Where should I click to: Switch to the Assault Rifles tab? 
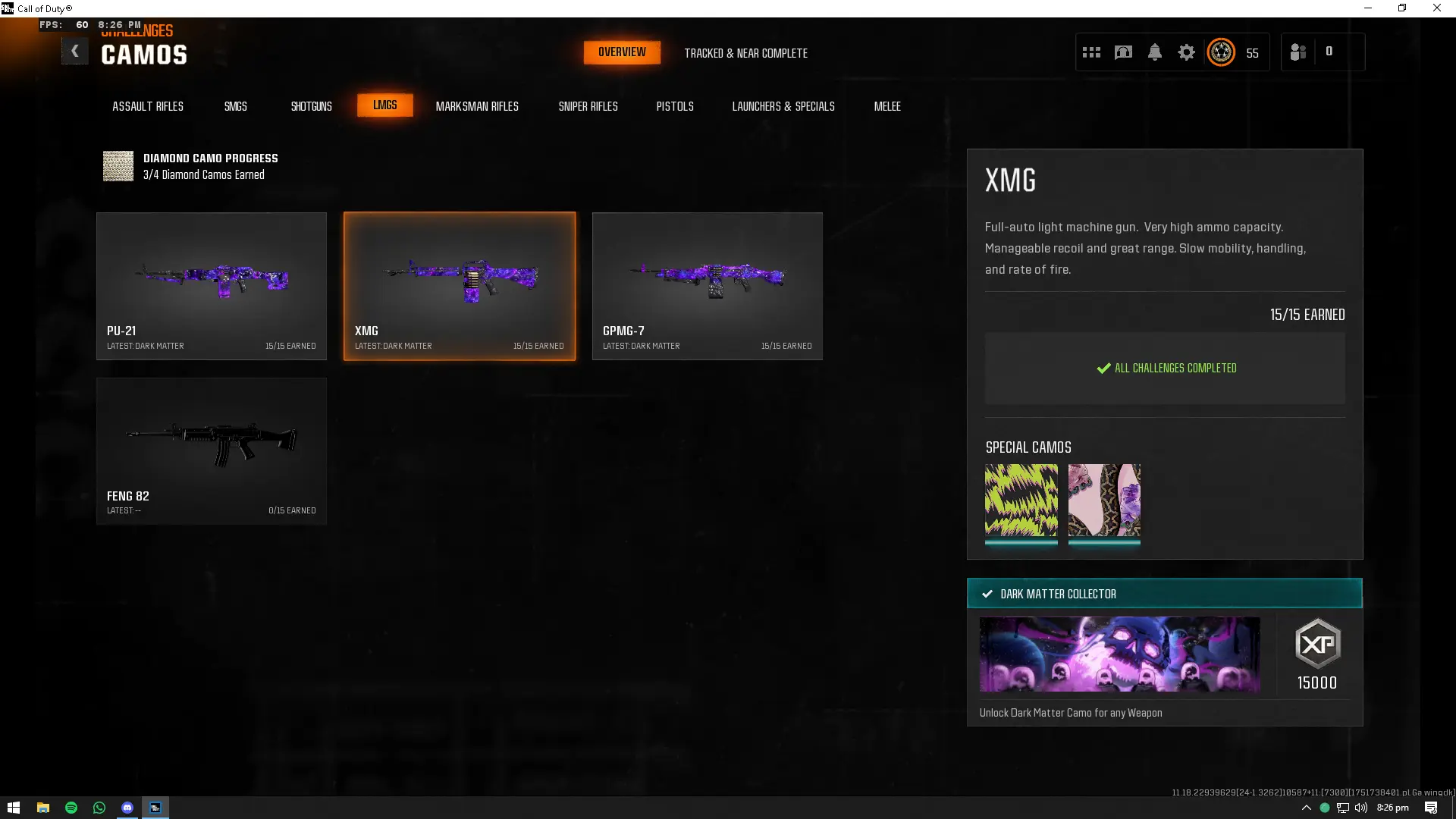tap(148, 106)
